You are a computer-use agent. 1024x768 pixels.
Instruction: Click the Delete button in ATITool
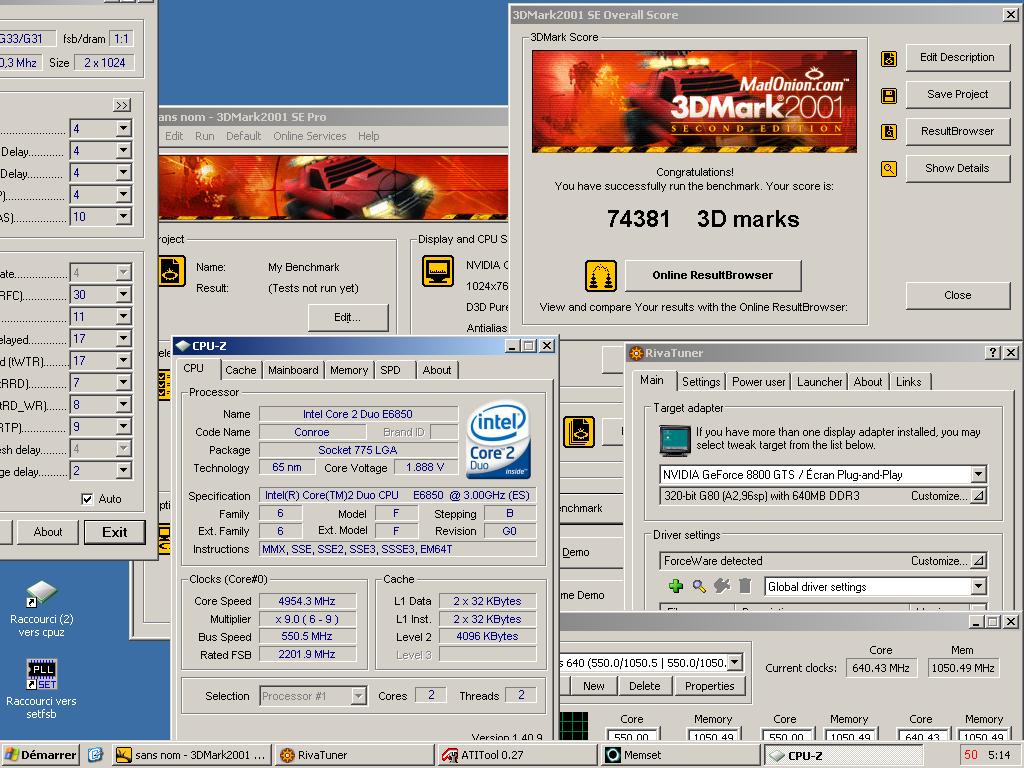click(645, 686)
